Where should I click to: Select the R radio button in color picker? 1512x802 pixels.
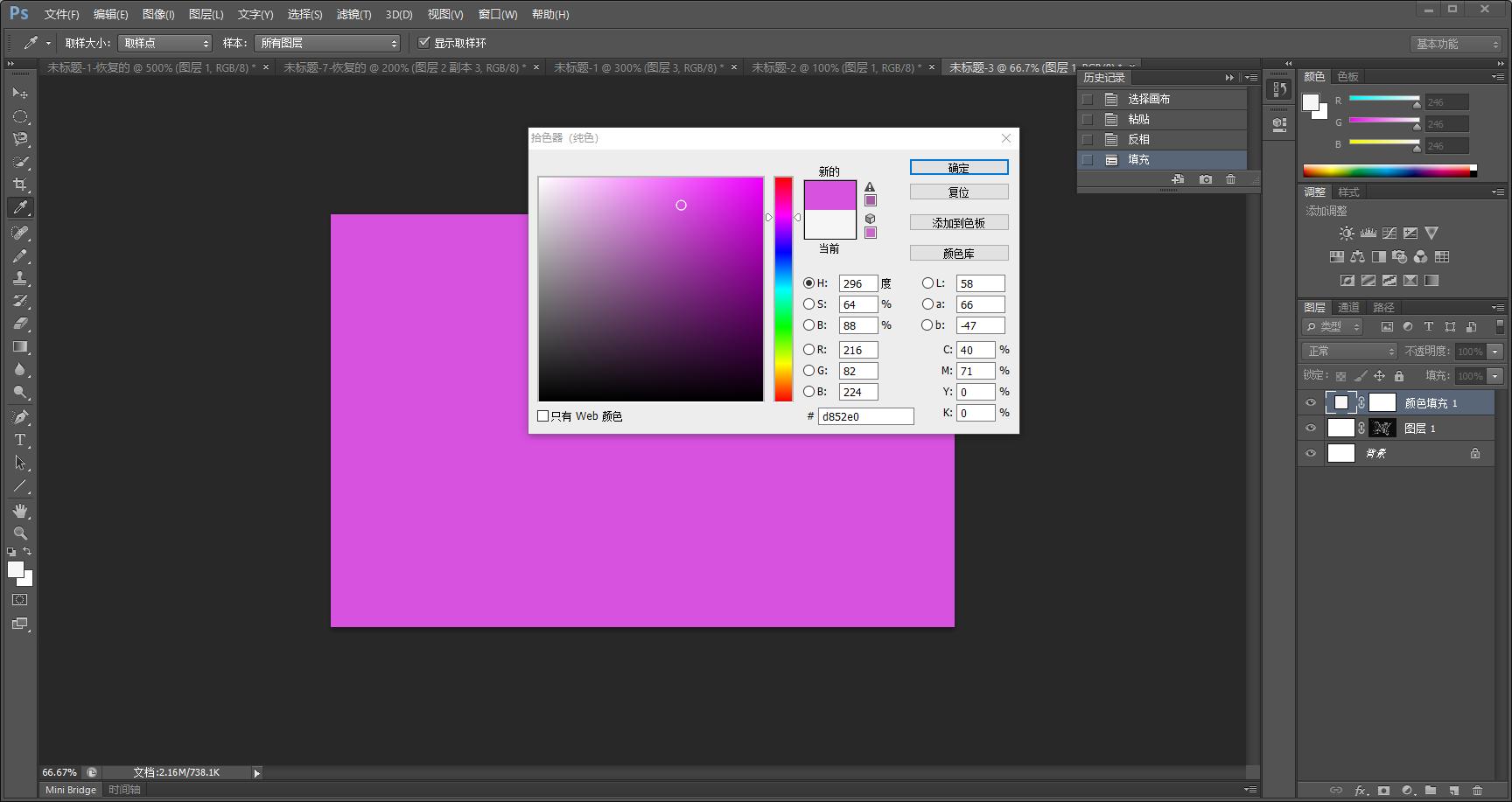click(x=809, y=350)
